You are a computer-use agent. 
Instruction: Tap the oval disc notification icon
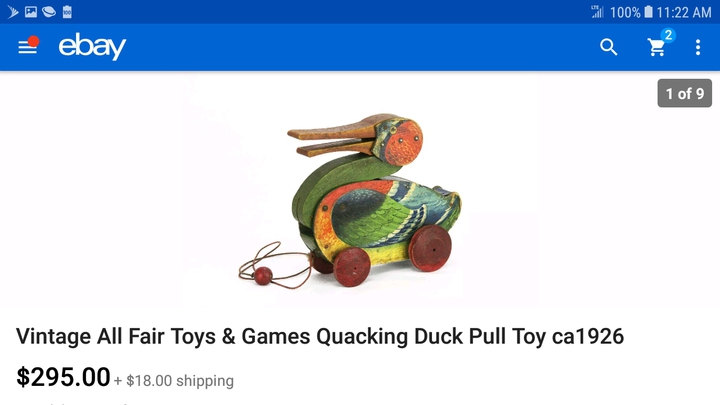tap(49, 12)
